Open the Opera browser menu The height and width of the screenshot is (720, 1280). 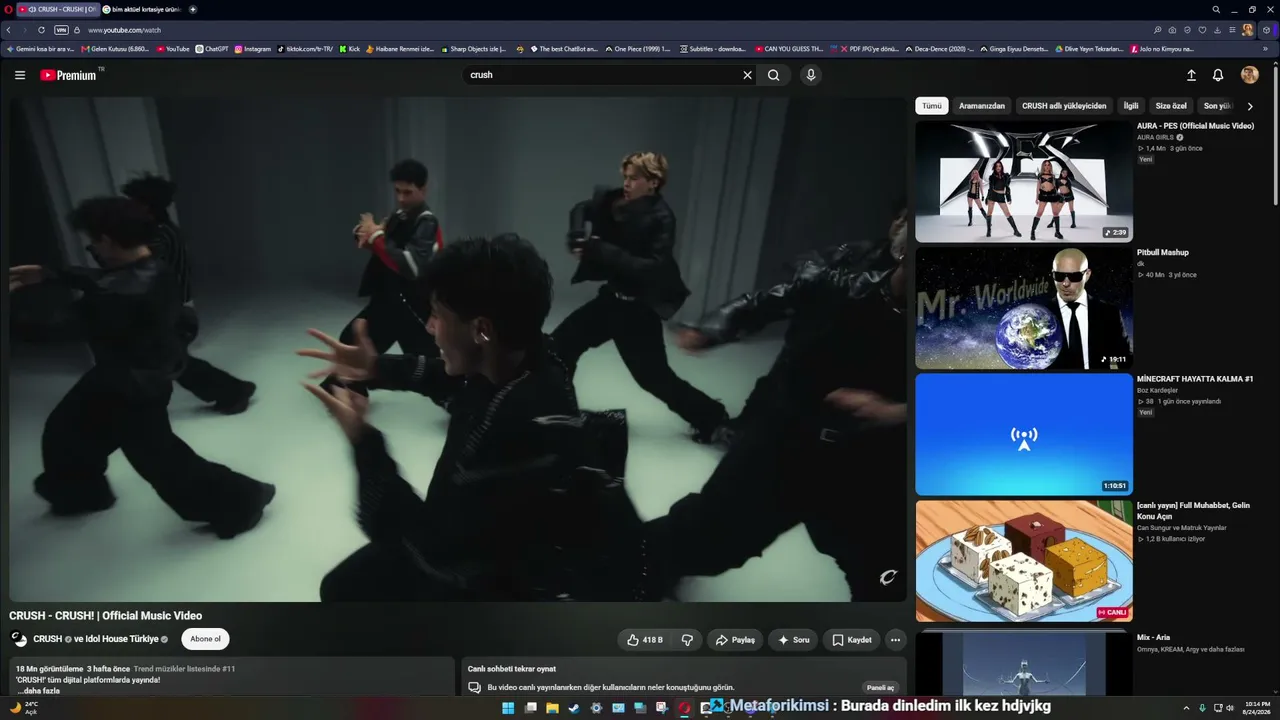coord(8,9)
